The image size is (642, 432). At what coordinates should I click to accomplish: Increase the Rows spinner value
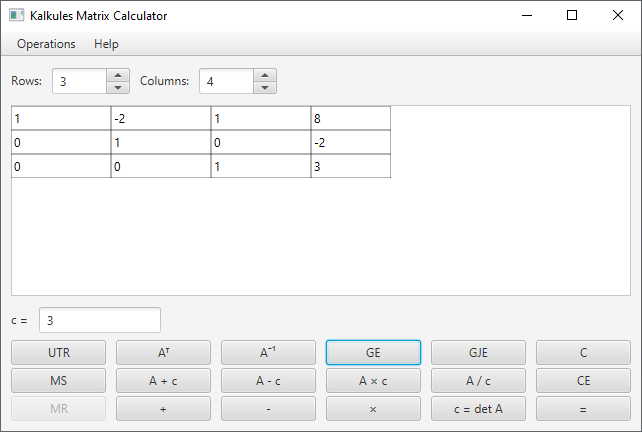pos(118,75)
